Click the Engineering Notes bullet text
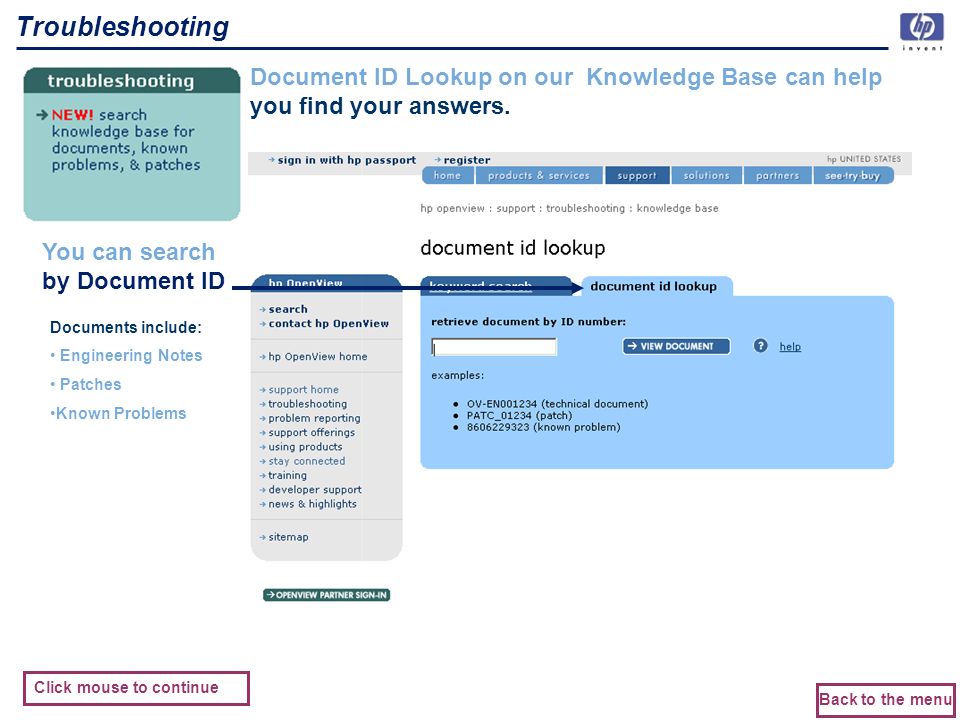Screen dimensions: 960x720 pyautogui.click(x=130, y=356)
